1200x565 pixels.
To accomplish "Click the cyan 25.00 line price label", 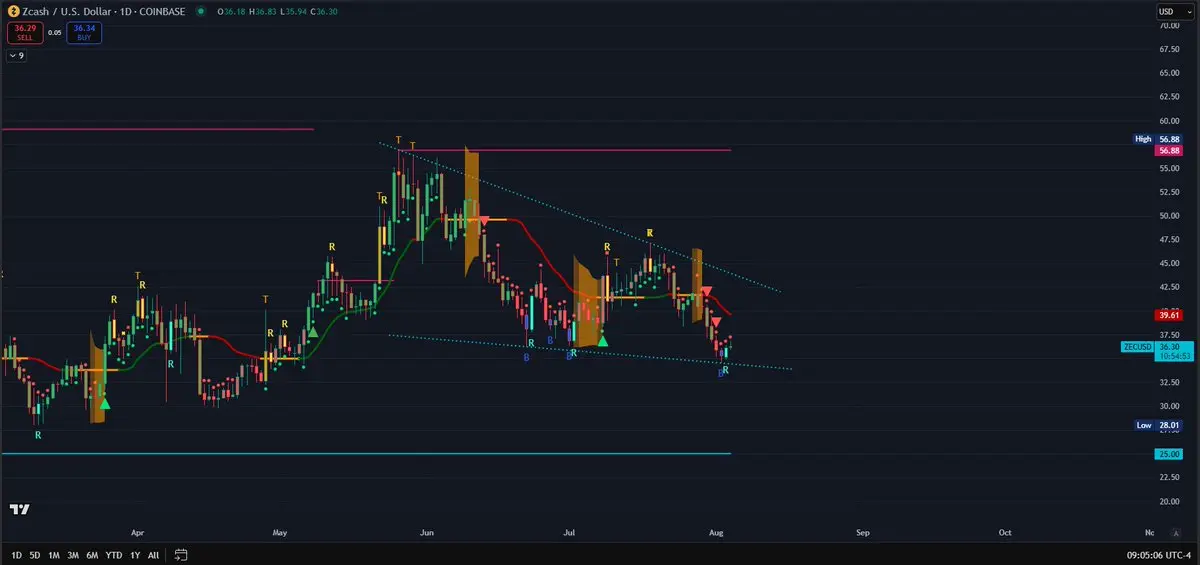I will click(x=1168, y=454).
